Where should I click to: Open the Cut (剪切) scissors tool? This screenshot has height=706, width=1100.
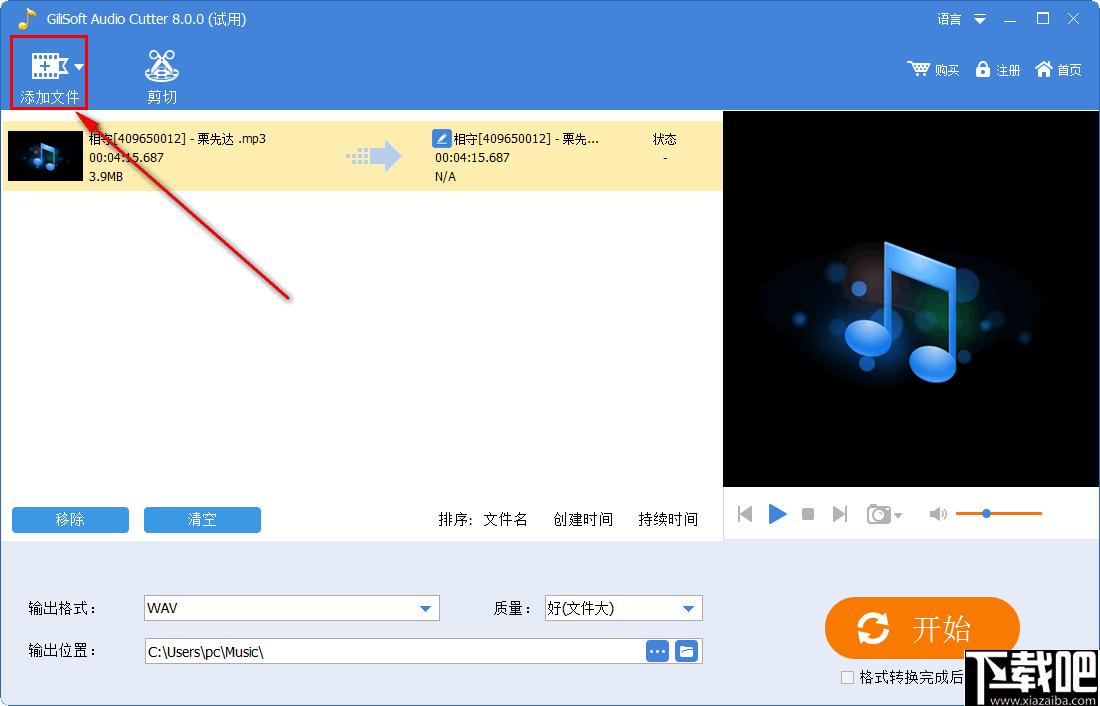(162, 76)
